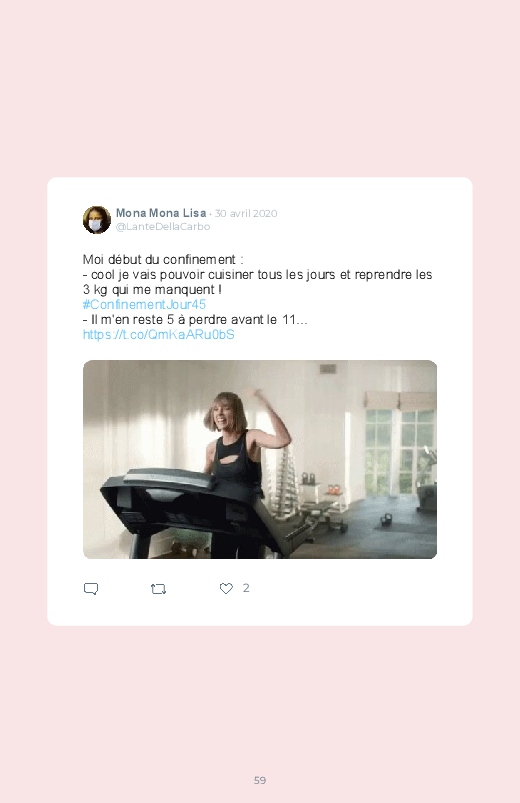
Task: Click the line '3 kg qui me manquent !'
Action: point(152,289)
